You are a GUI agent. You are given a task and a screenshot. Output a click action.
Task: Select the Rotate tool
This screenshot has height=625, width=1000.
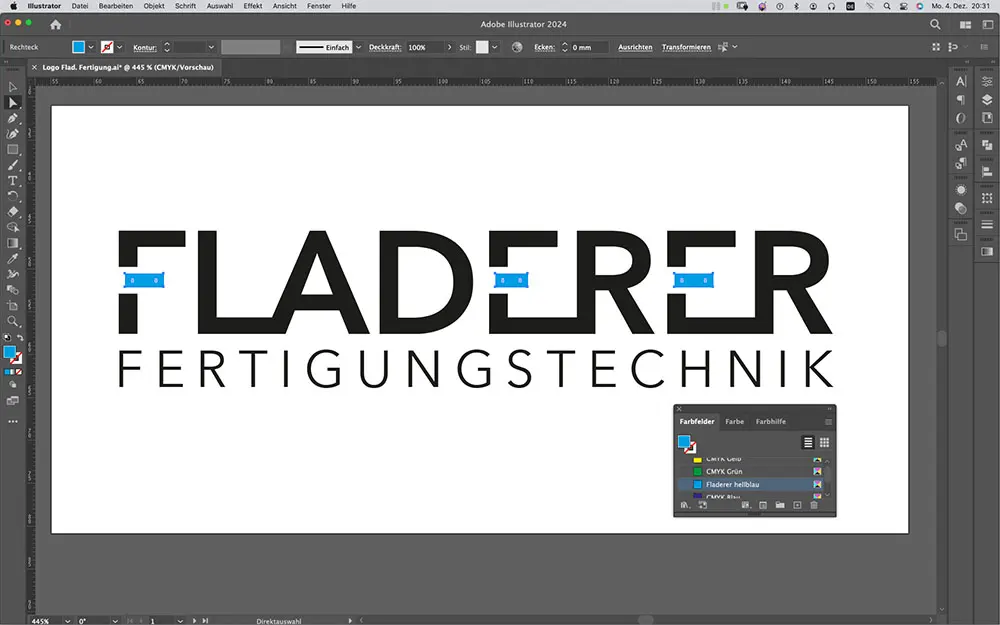tap(13, 196)
